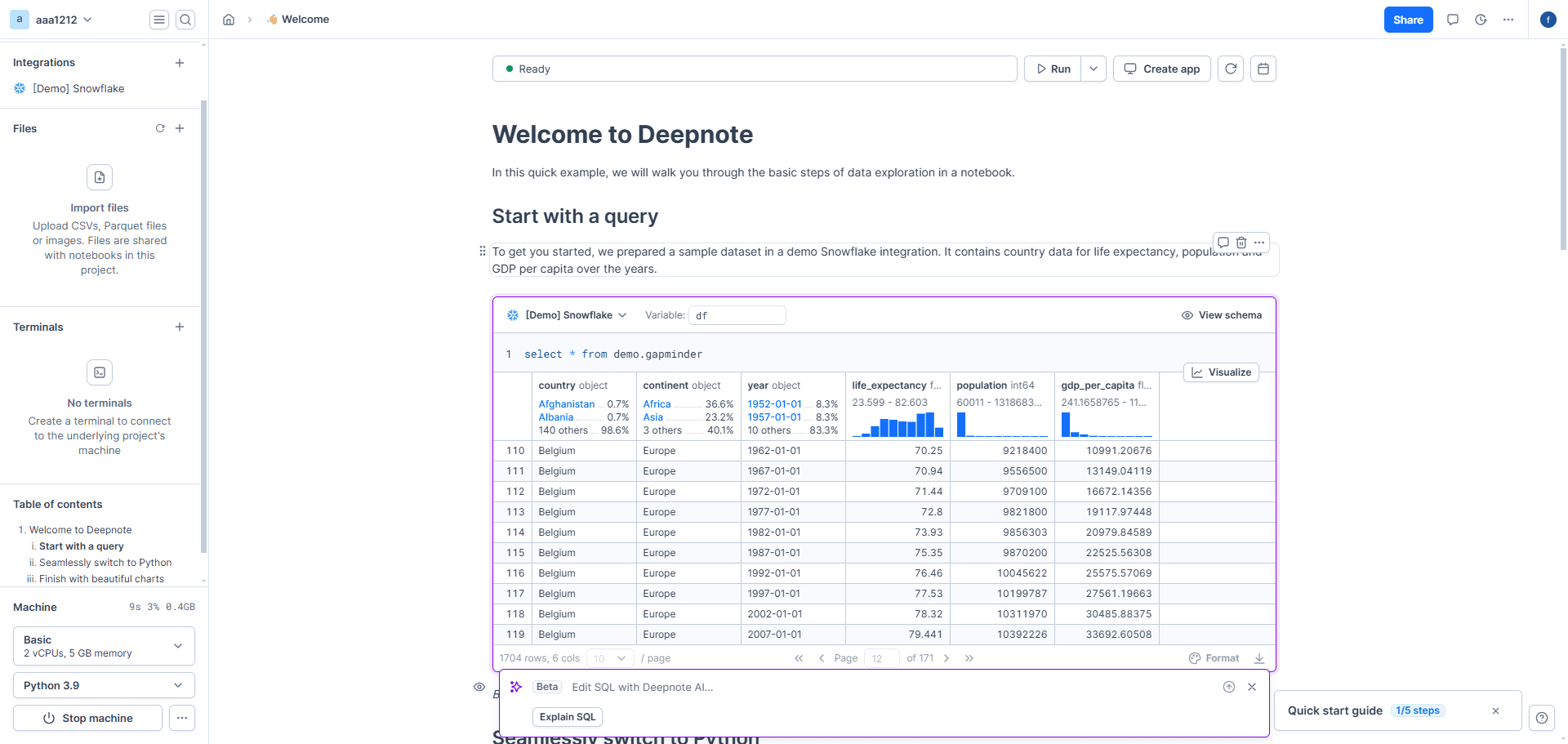
Task: Go to previous page of results
Action: (x=822, y=658)
